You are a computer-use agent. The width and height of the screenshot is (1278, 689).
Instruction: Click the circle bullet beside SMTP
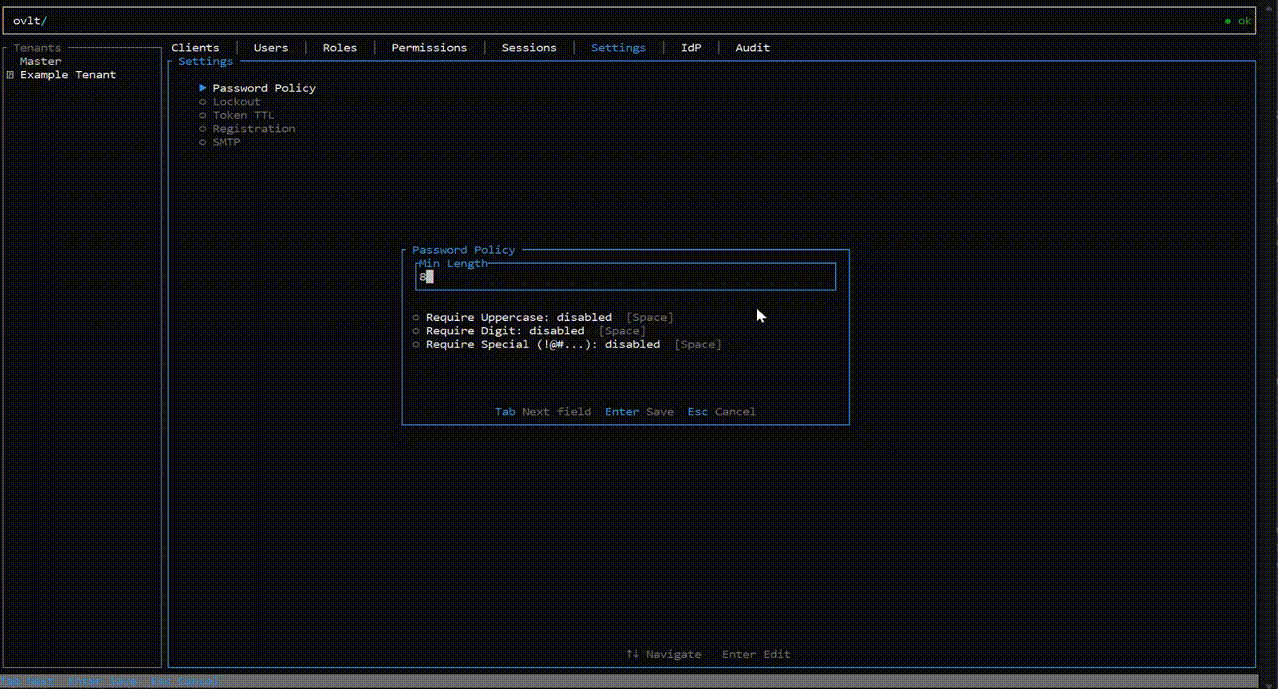coord(203,142)
